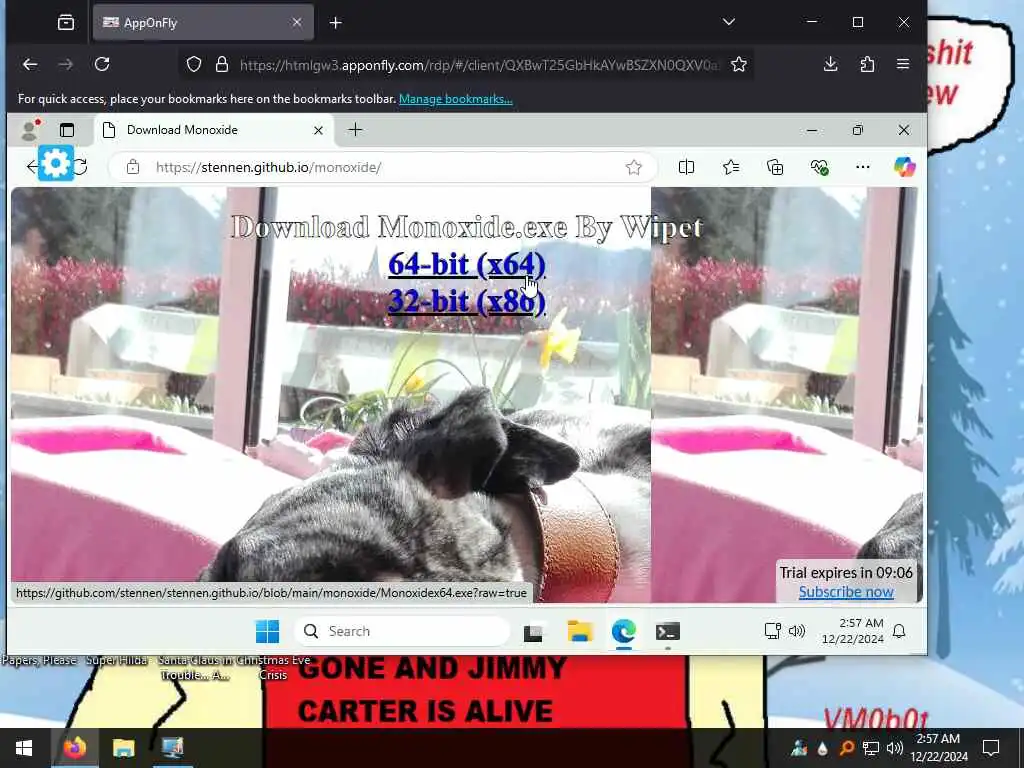Open remote clock showing 2:57 AM
The width and height of the screenshot is (1024, 768).
point(853,631)
